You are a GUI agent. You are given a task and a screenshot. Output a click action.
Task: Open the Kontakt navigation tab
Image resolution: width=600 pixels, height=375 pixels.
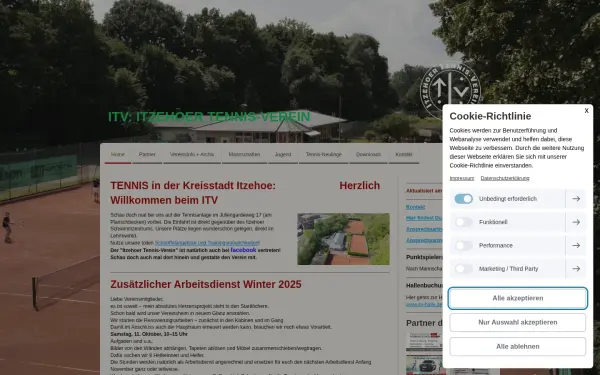(404, 155)
